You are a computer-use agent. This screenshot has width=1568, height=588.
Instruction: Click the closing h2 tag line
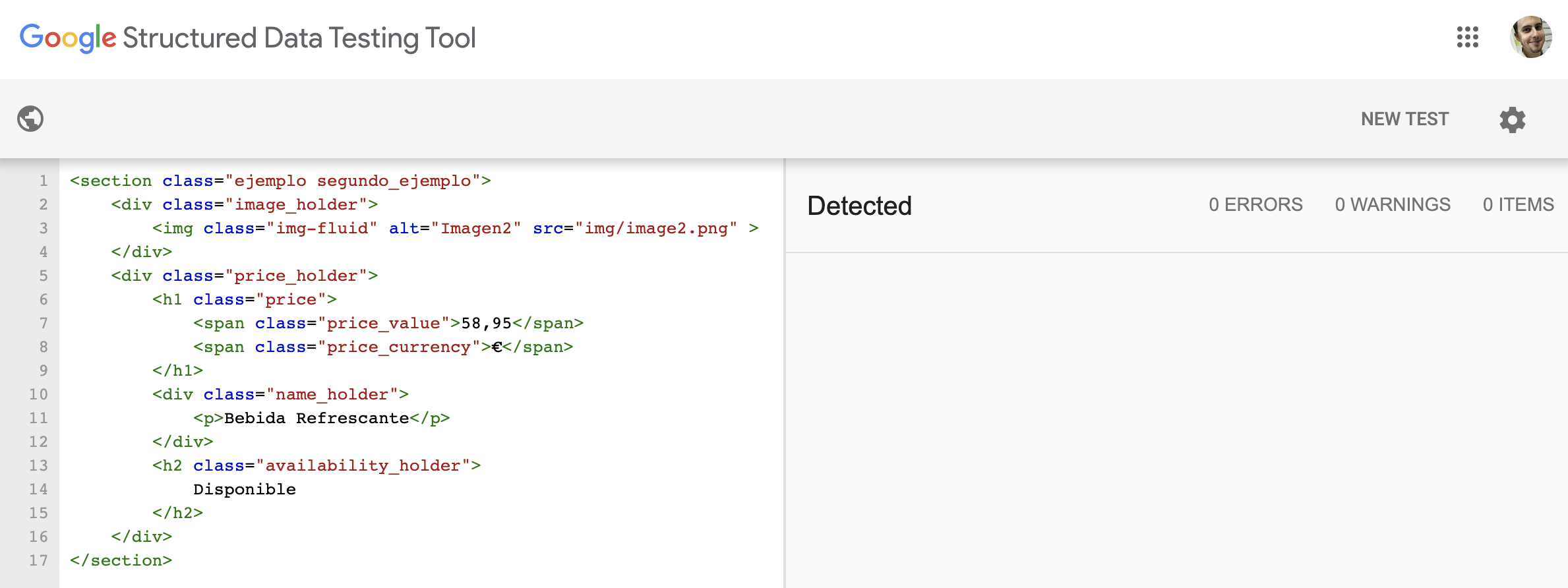pyautogui.click(x=177, y=513)
